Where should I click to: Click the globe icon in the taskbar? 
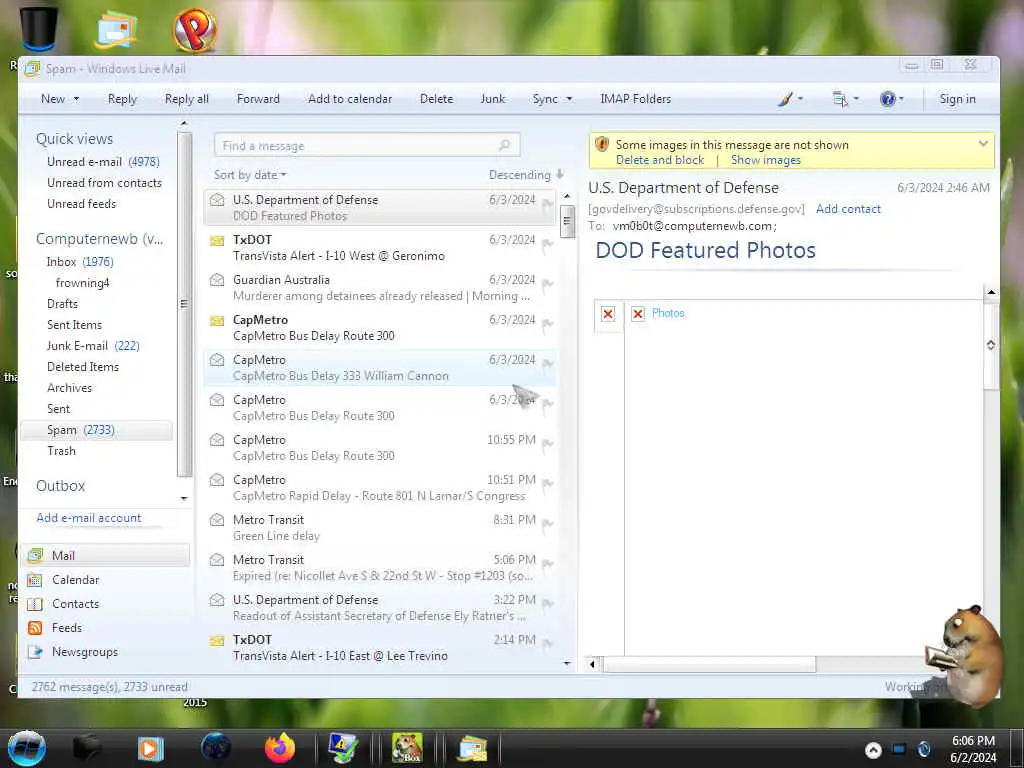216,748
